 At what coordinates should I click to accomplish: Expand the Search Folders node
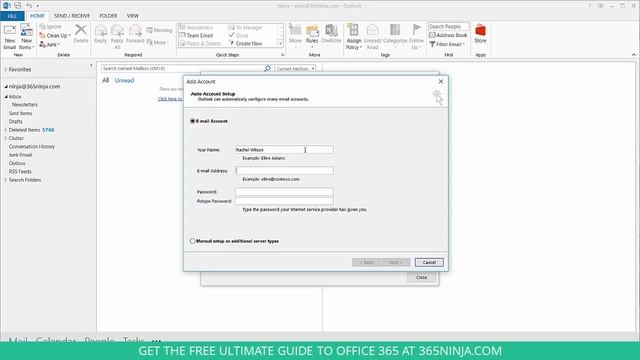click(6, 180)
